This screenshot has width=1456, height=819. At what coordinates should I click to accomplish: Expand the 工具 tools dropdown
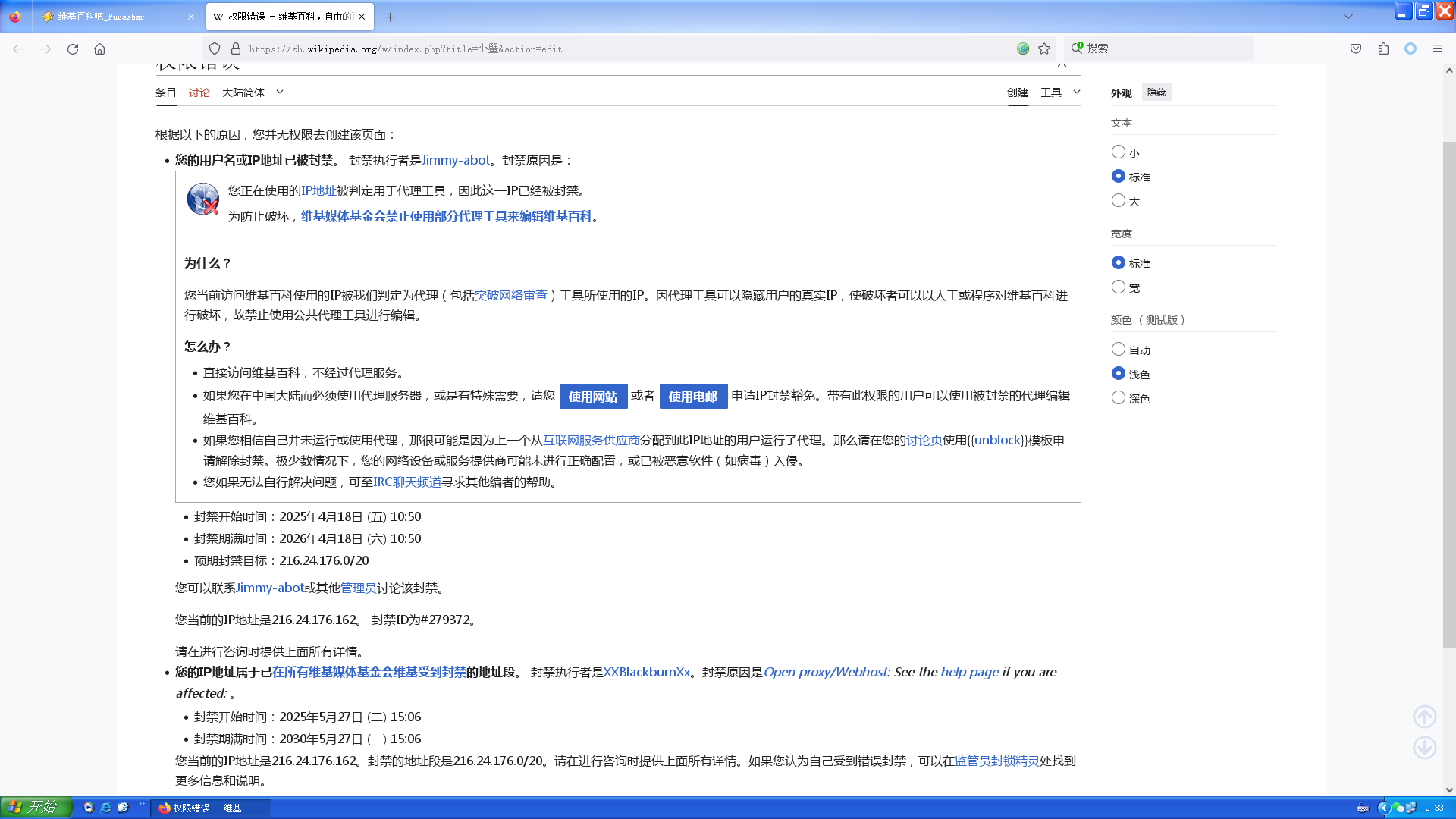point(1060,93)
